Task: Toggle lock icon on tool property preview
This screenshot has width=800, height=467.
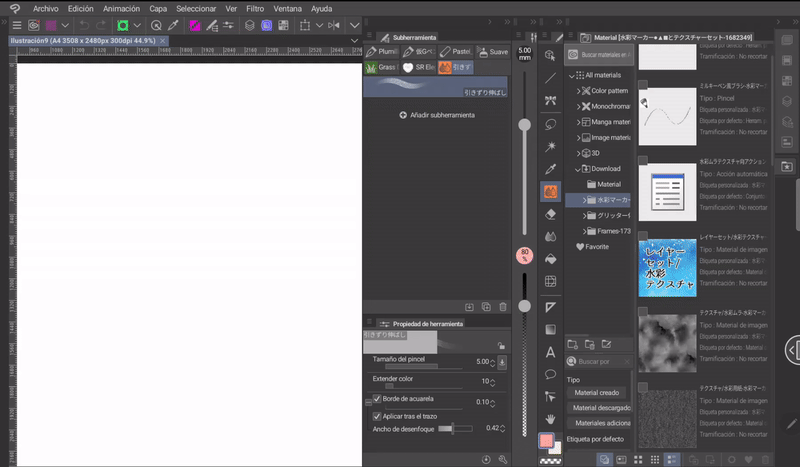Action: [501, 346]
